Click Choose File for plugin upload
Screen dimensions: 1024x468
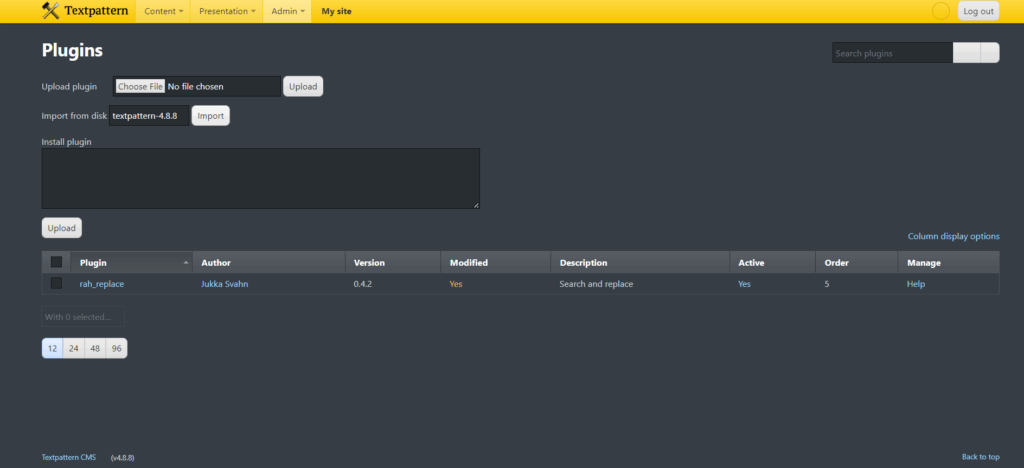point(140,86)
